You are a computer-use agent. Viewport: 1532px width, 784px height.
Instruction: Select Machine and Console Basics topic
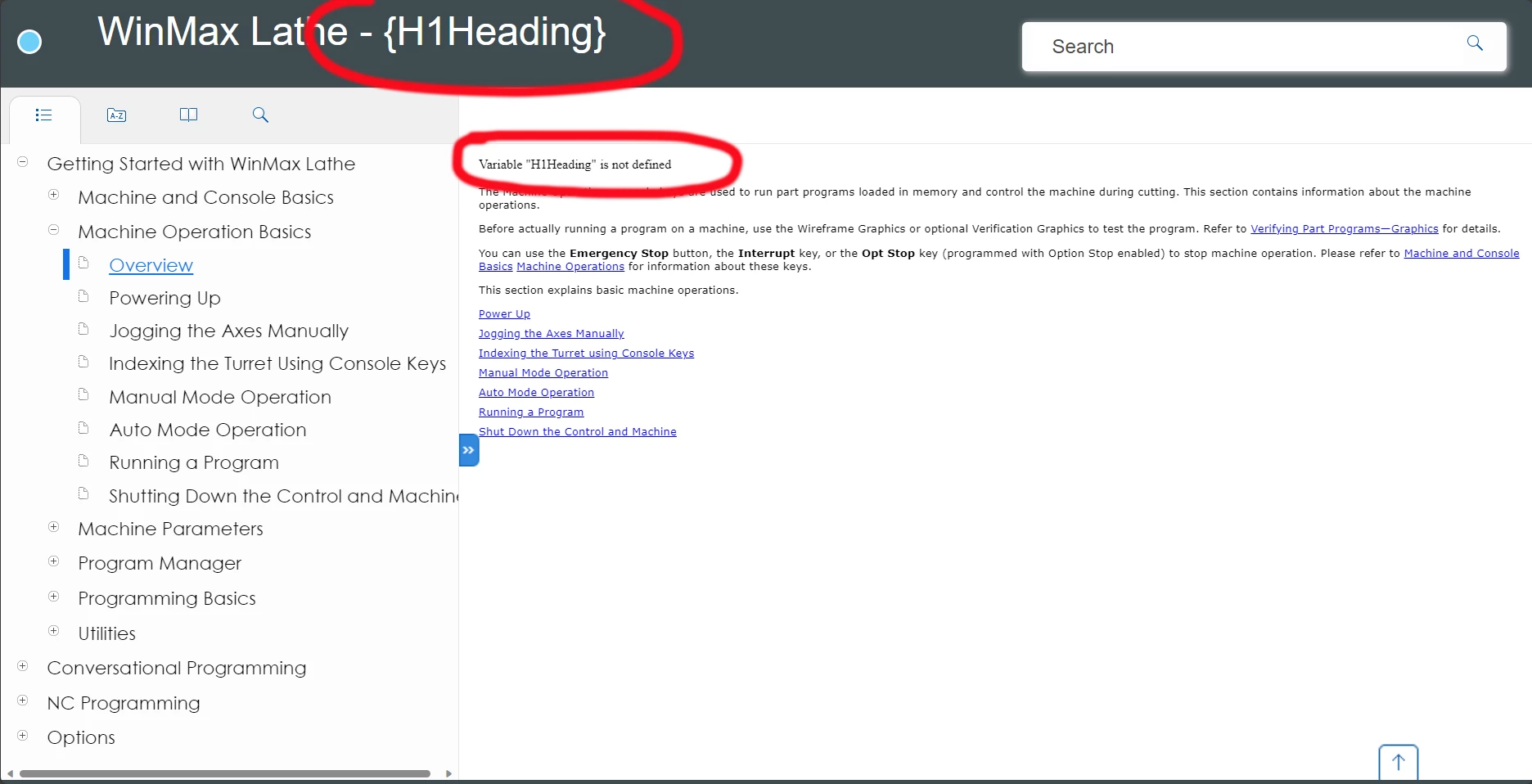[206, 197]
